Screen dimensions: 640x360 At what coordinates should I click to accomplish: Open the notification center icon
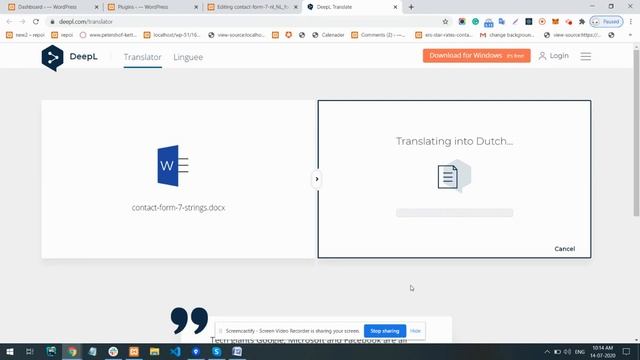(x=627, y=351)
